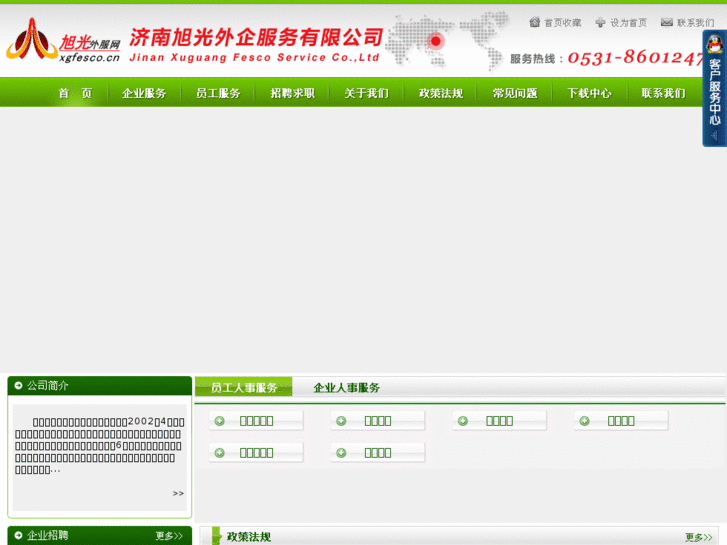Click the QQ penguin icon on the side panel
727x545 pixels.
pyautogui.click(x=715, y=45)
